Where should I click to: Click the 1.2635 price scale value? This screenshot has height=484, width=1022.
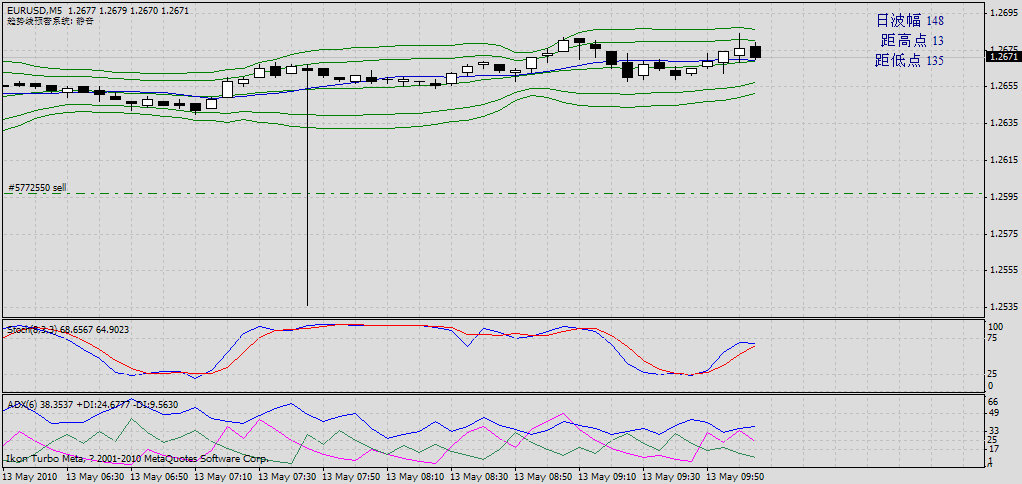pos(1004,122)
